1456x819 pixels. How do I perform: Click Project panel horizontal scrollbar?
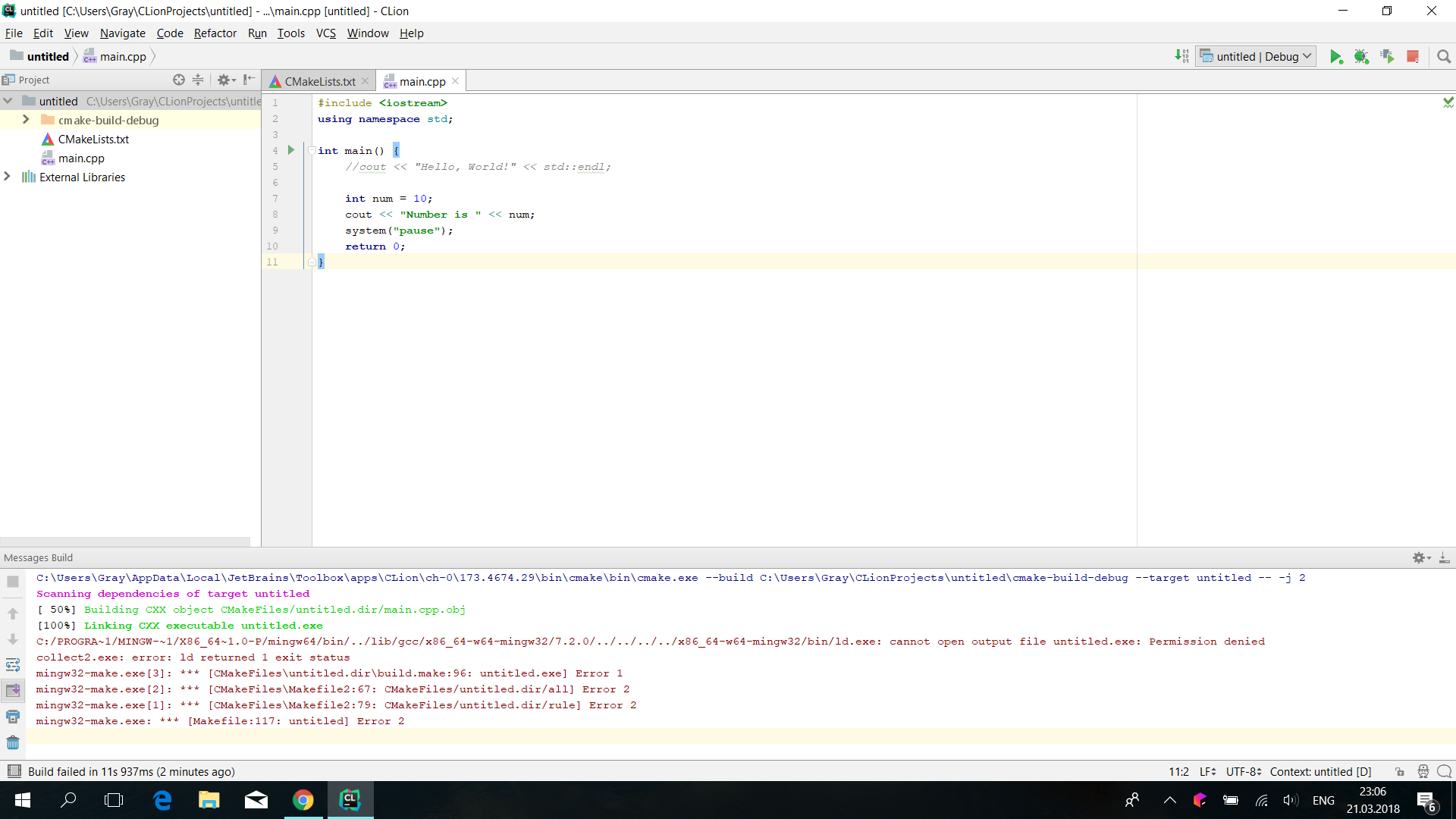[125, 541]
